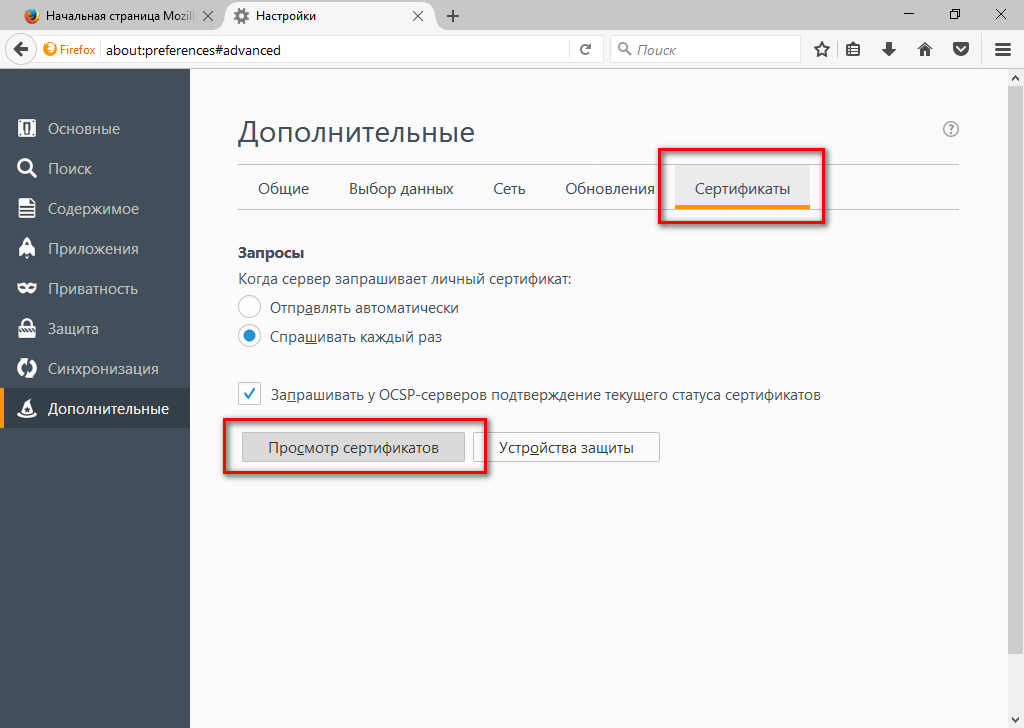Open the new tab plus button
The height and width of the screenshot is (728, 1024).
[453, 16]
